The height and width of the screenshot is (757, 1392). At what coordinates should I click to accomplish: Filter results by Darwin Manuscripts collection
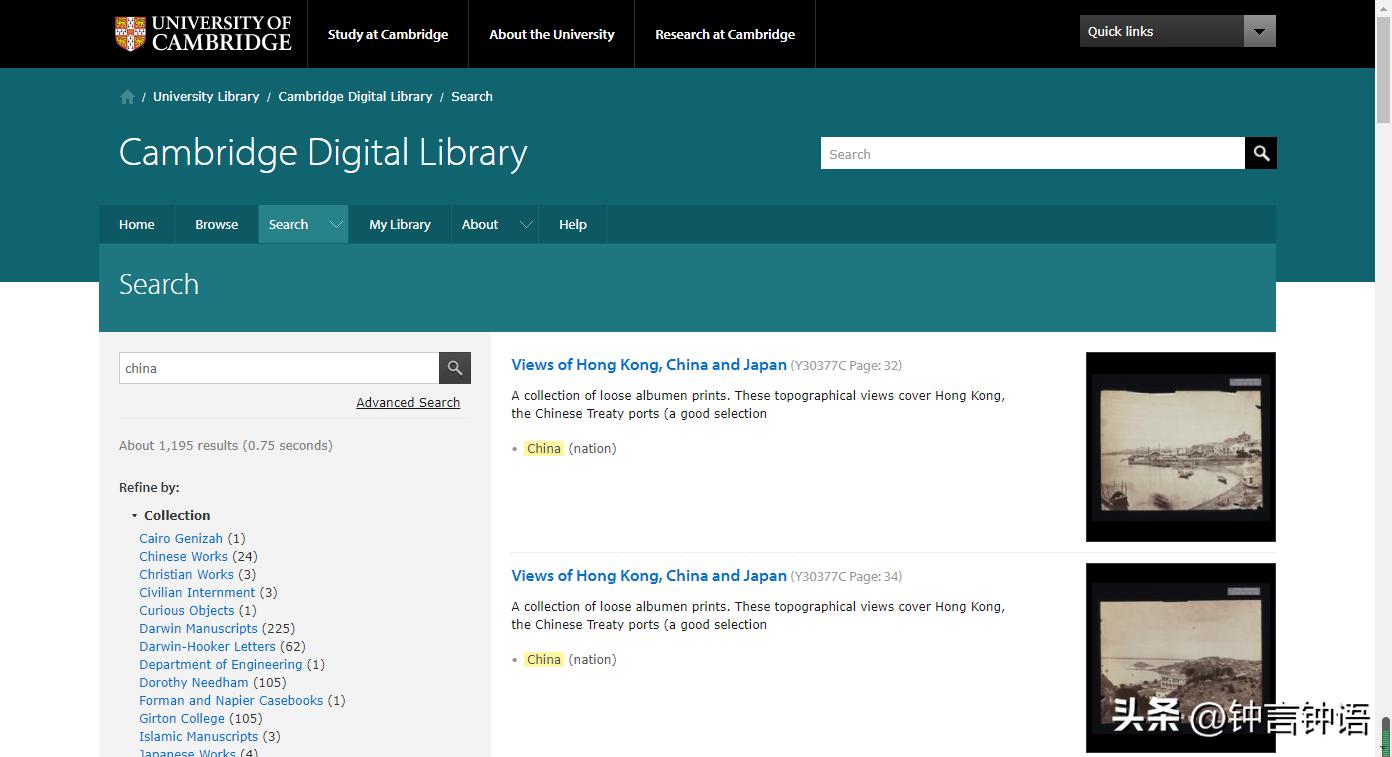coord(198,629)
